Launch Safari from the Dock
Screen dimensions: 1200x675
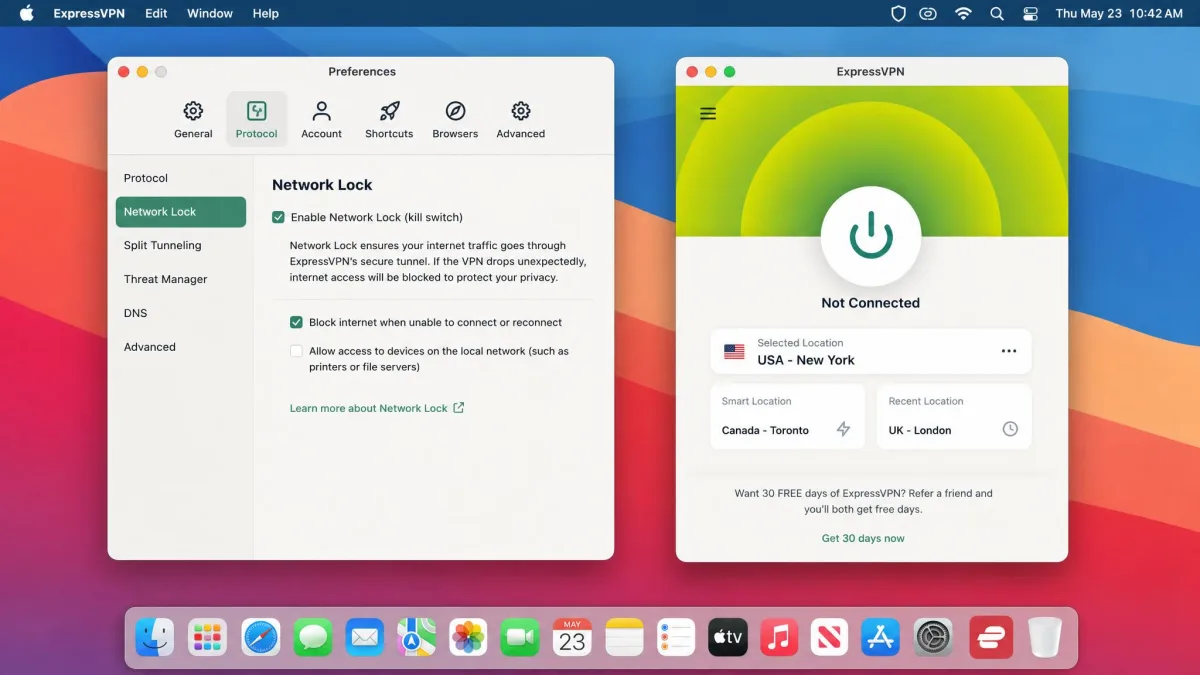[x=261, y=637]
